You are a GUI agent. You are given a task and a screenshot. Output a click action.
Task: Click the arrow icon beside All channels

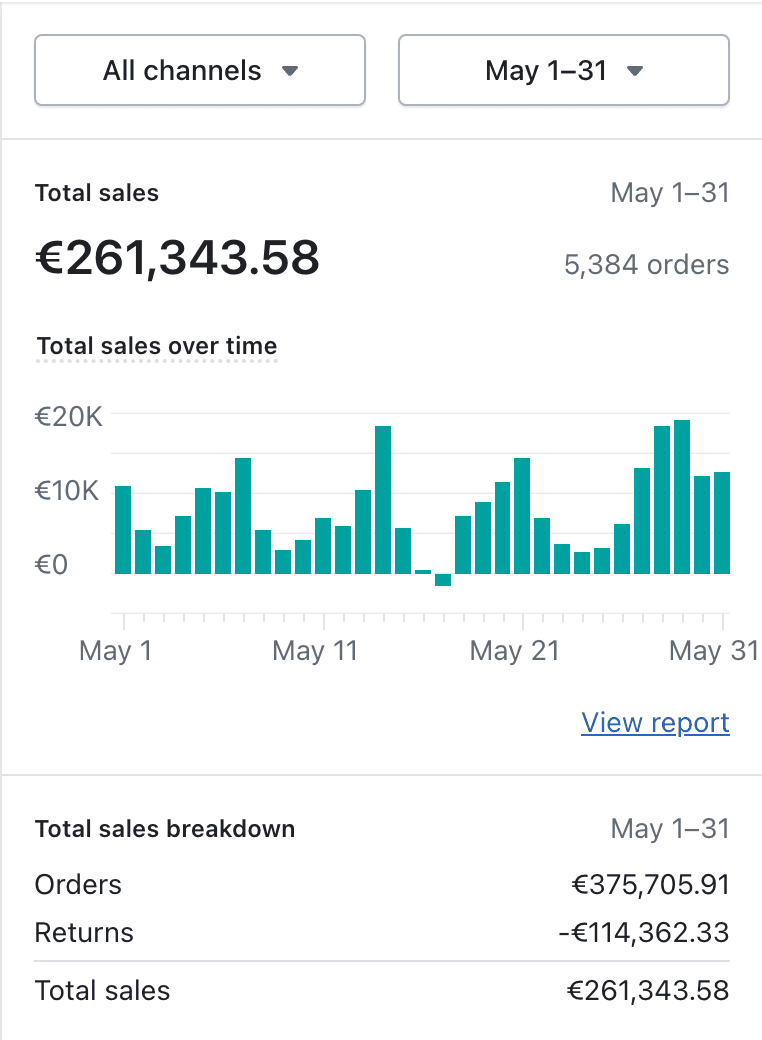290,71
